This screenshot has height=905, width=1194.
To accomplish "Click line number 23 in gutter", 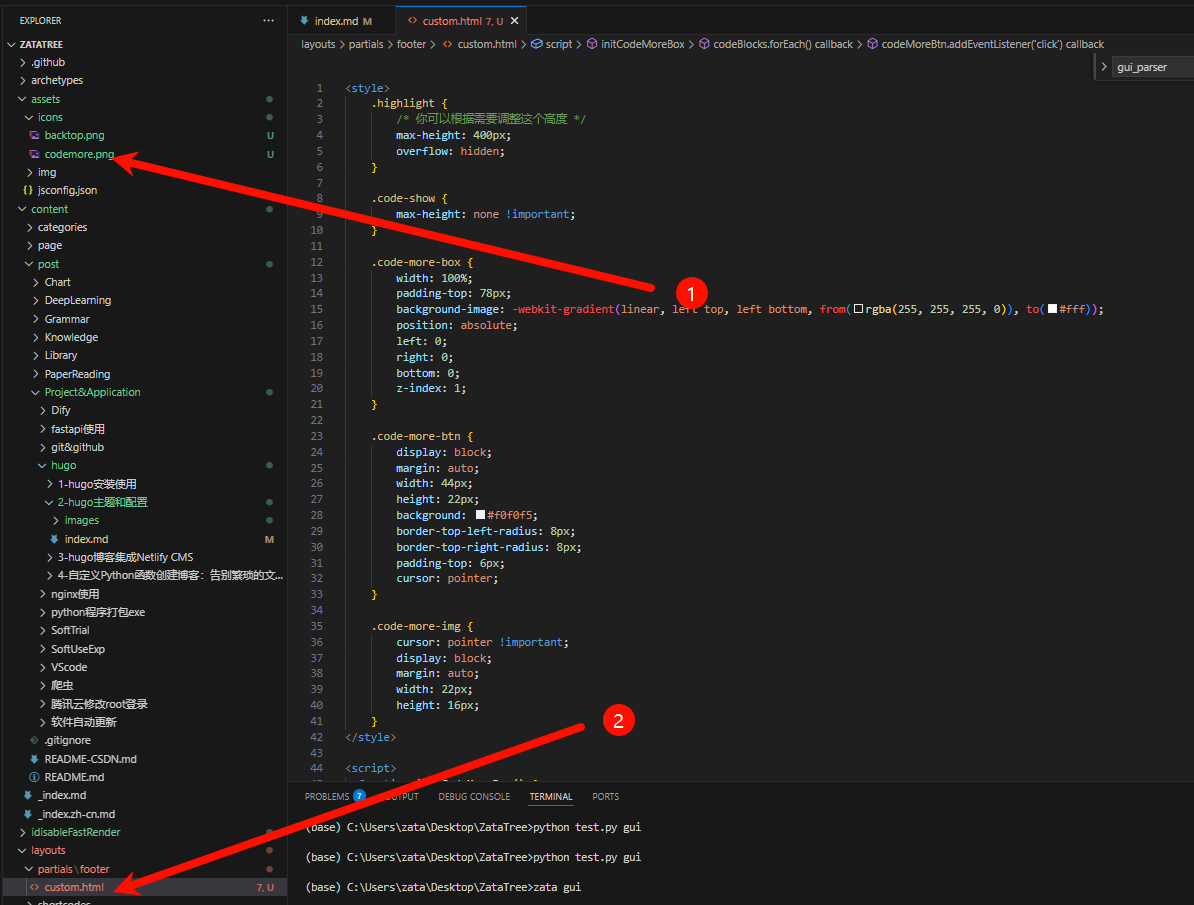I will [x=317, y=437].
